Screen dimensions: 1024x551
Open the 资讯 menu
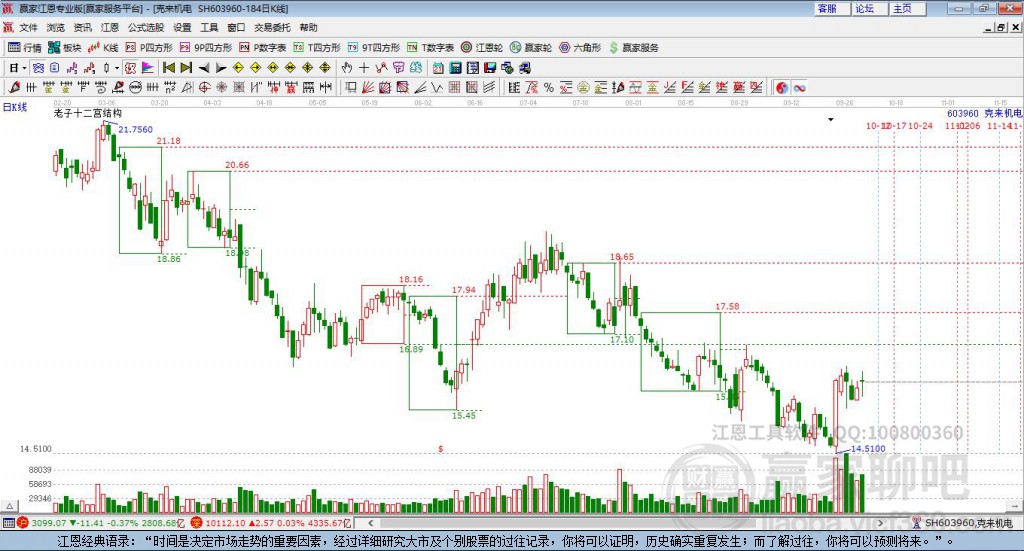pos(83,27)
